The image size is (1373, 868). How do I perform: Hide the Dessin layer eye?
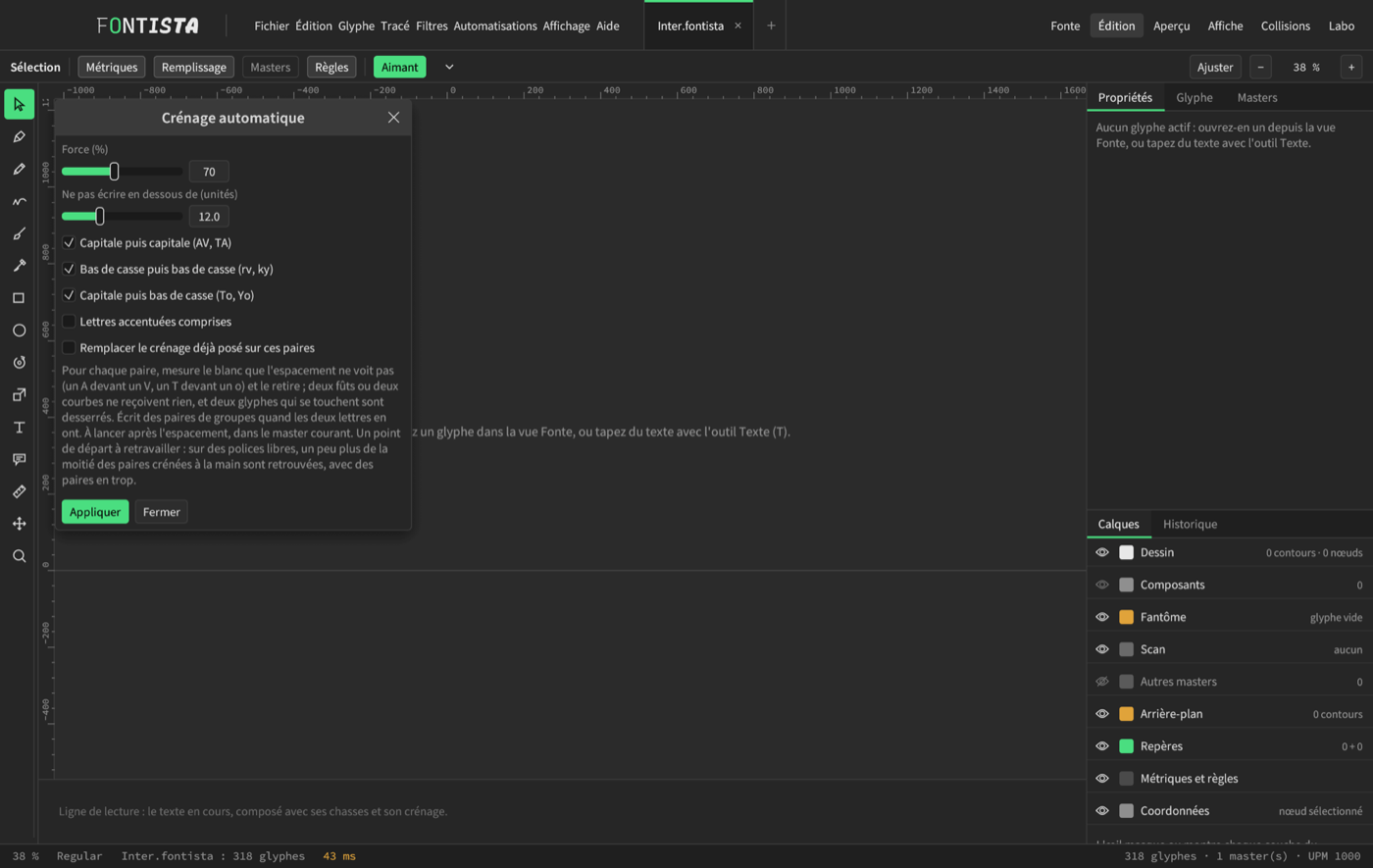pos(1102,552)
